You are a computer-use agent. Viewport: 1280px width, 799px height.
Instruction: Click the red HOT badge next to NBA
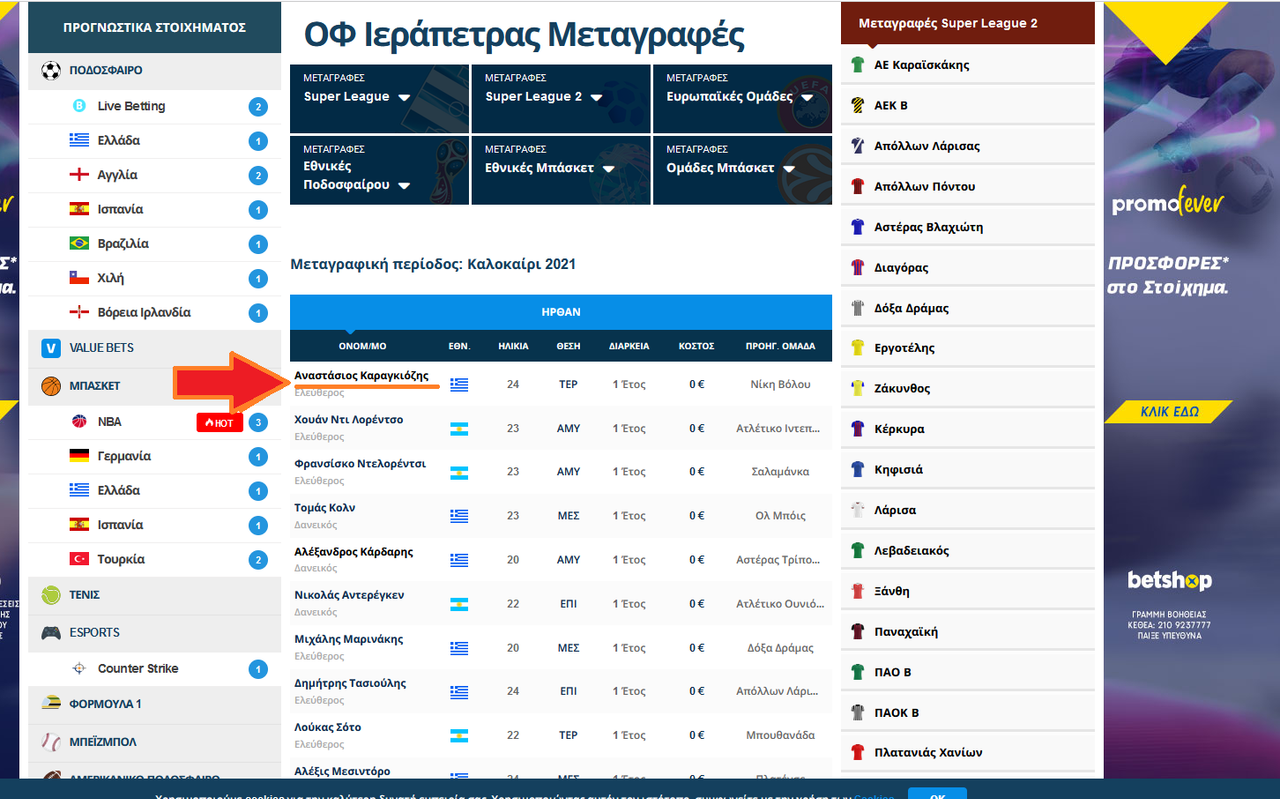pos(219,422)
